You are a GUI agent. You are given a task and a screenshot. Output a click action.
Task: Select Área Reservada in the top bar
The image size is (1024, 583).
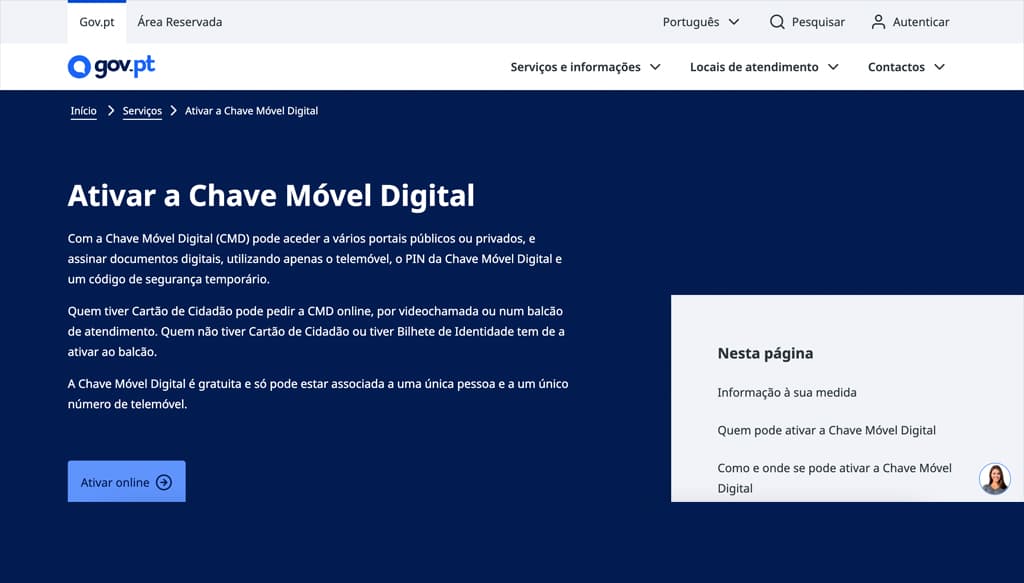click(180, 21)
